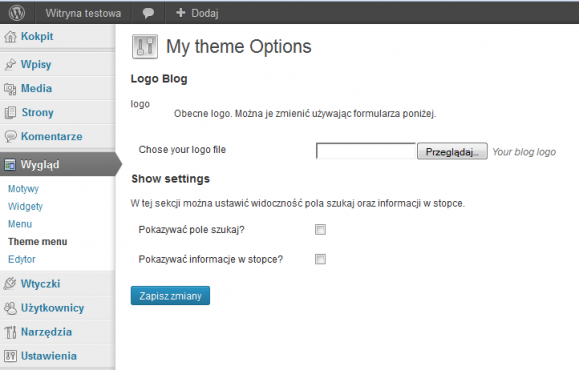Viewport: 579px width, 370px height.
Task: Click the Użytkownicy users icon
Action: (10, 308)
